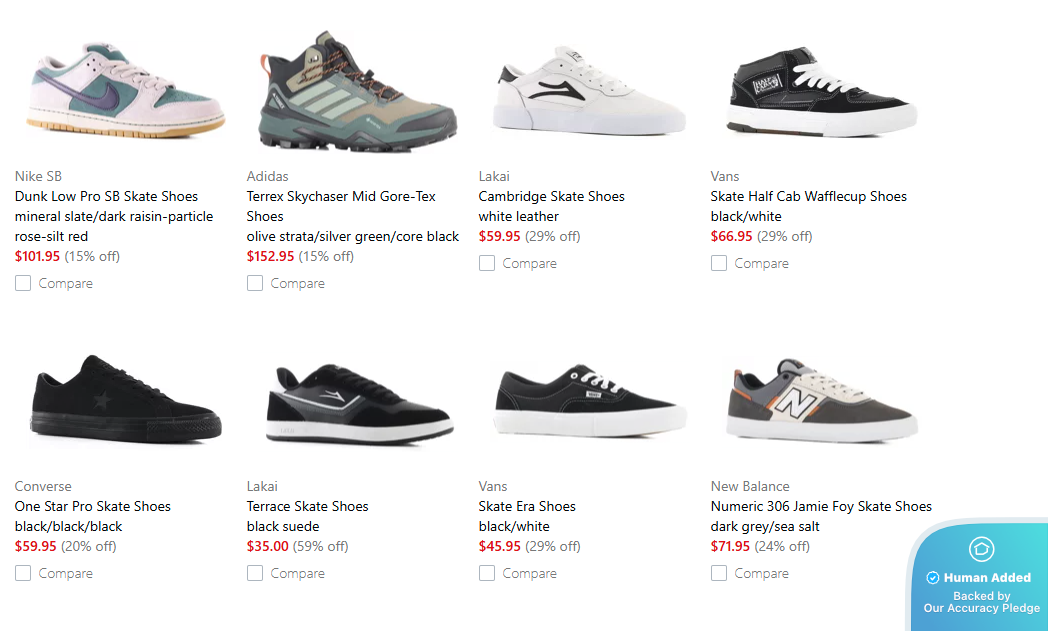This screenshot has width=1048, height=631.
Task: Open the New Balance 306 shoe image
Action: 822,401
